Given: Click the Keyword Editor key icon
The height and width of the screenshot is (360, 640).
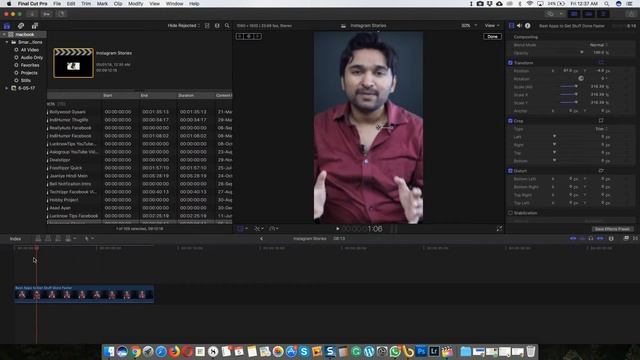Looking at the screenshot, I should tap(47, 14).
